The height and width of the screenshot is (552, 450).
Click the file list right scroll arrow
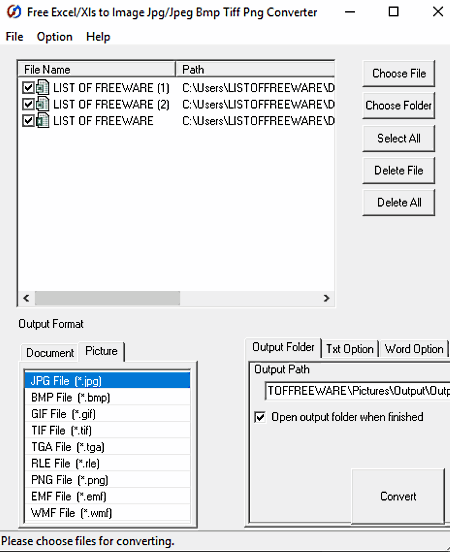click(326, 298)
